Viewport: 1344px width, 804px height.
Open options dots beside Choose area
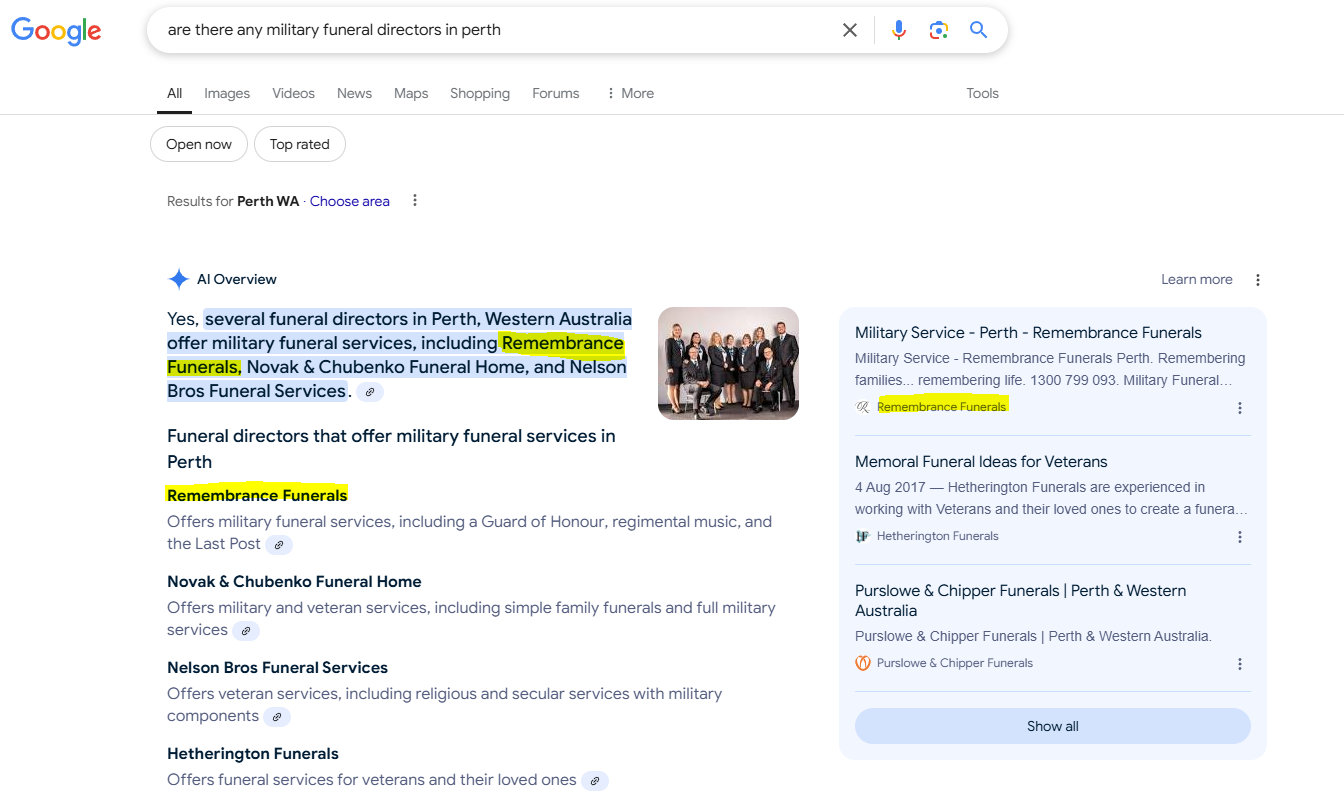(415, 201)
